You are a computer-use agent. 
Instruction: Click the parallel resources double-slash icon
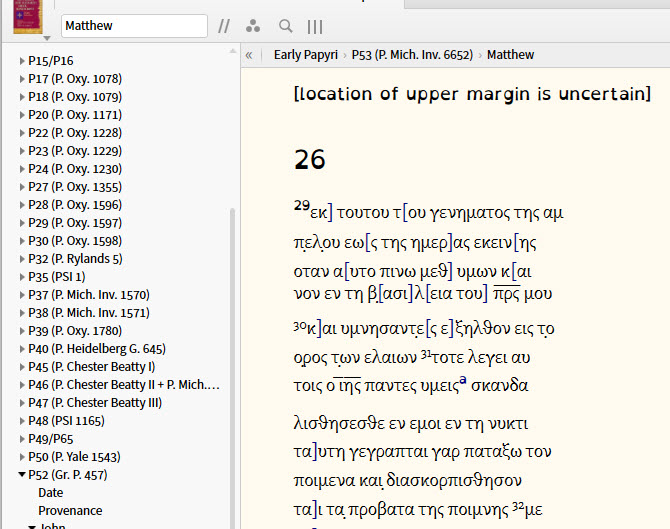224,26
